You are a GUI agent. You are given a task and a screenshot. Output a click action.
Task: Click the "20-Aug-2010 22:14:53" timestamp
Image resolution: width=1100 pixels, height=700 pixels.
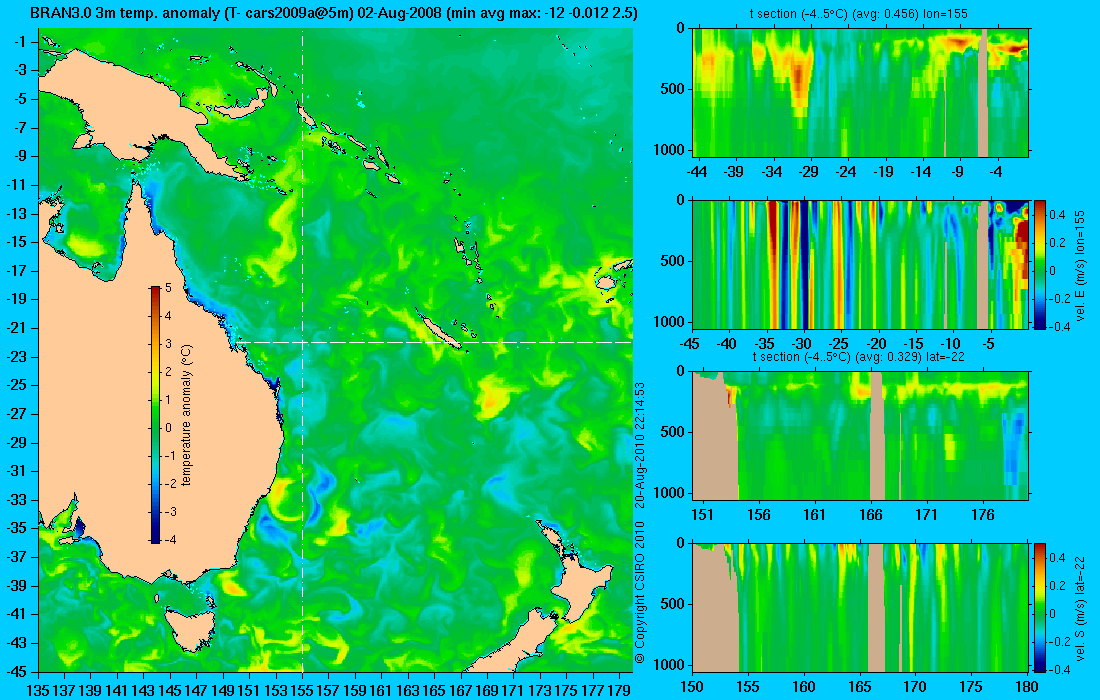click(x=639, y=444)
